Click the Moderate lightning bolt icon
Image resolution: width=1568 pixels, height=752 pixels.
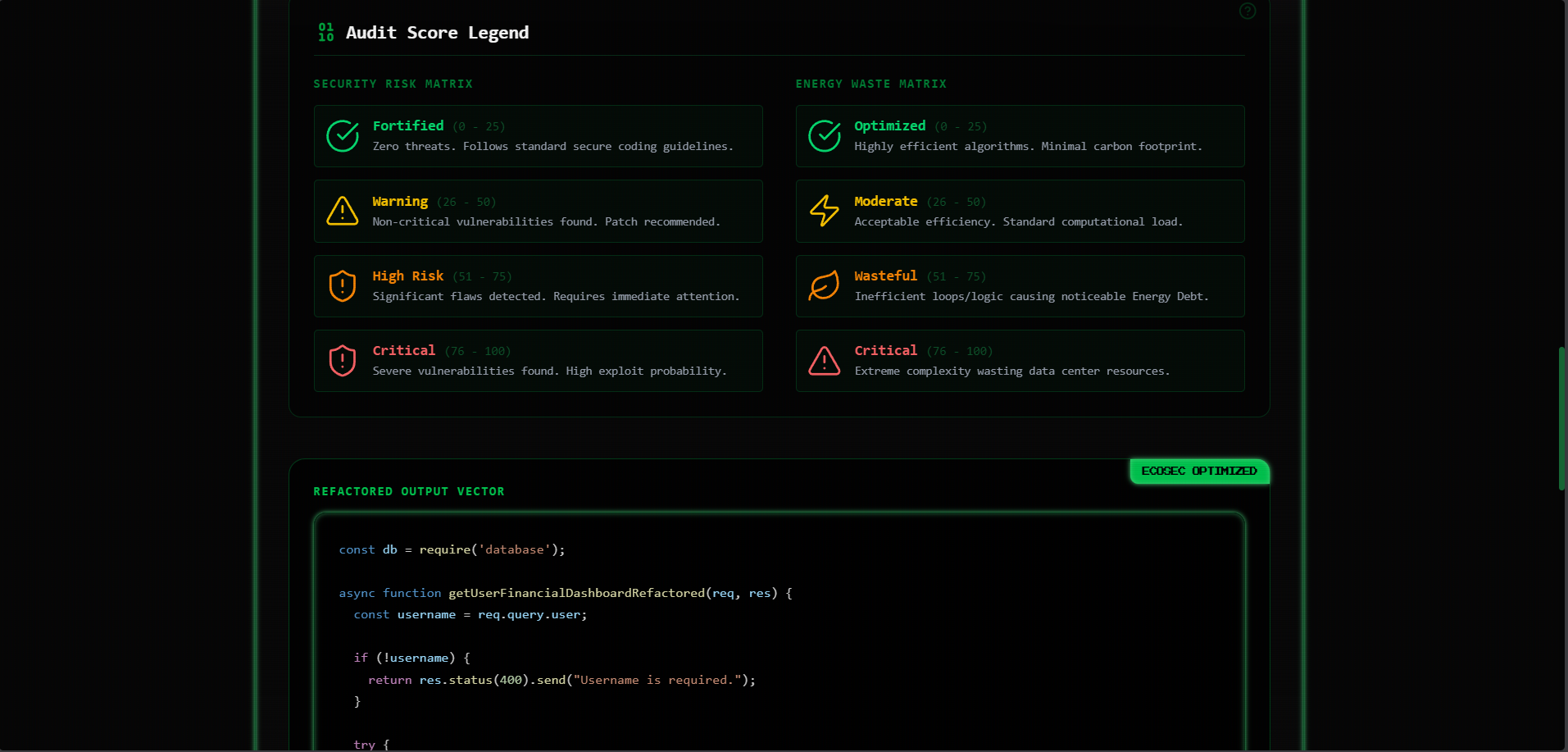(x=825, y=211)
